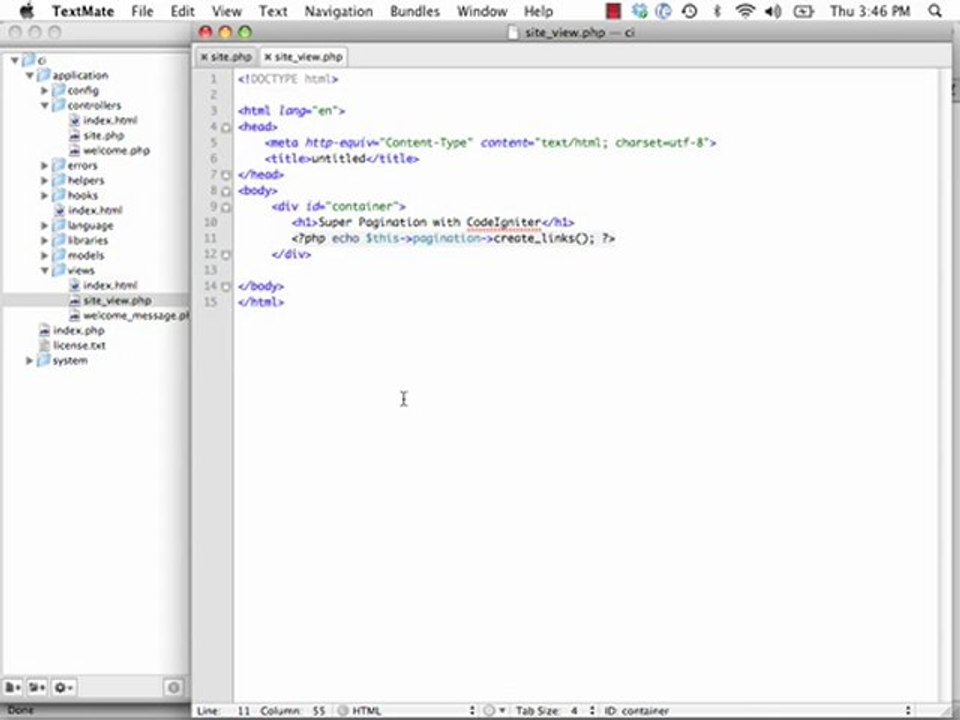
Task: Open the Edit menu
Action: [x=182, y=11]
